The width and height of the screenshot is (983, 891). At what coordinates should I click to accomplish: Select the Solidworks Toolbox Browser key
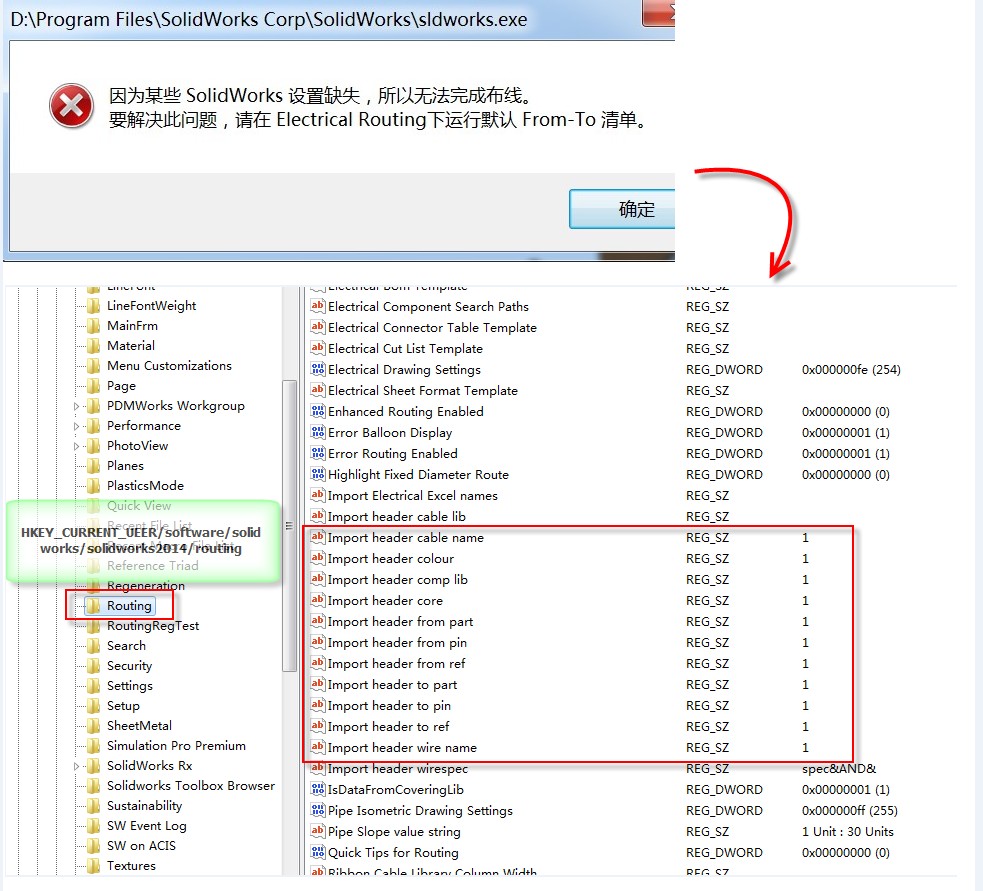point(190,786)
